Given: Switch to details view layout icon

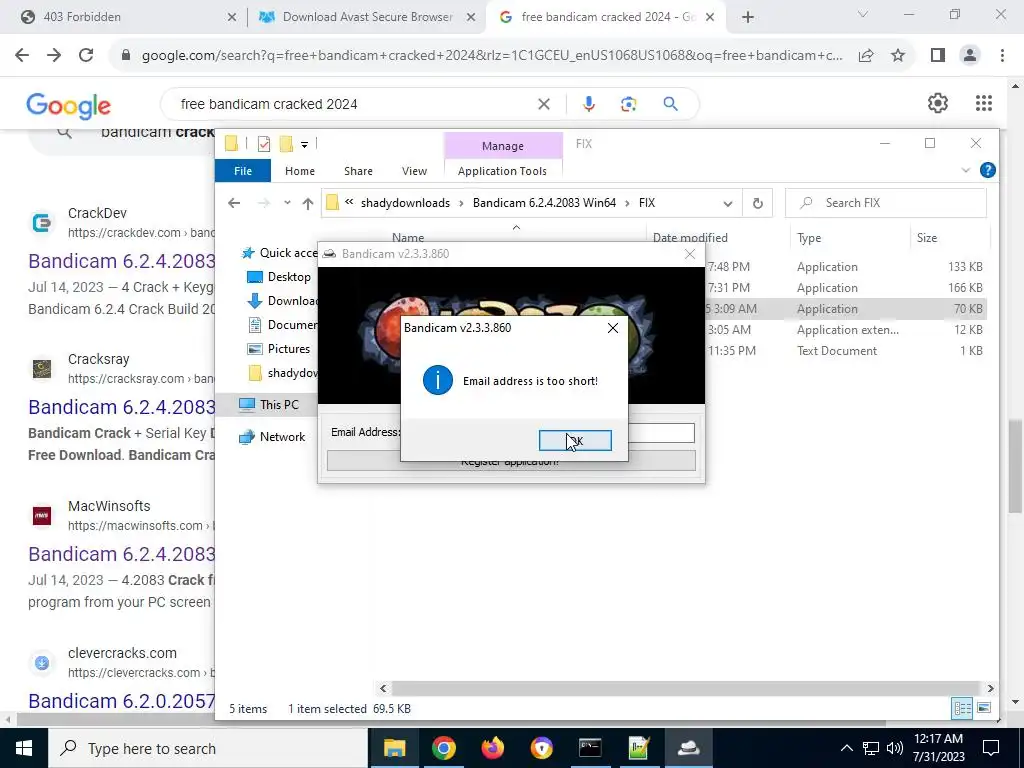Looking at the screenshot, I should pyautogui.click(x=962, y=708).
